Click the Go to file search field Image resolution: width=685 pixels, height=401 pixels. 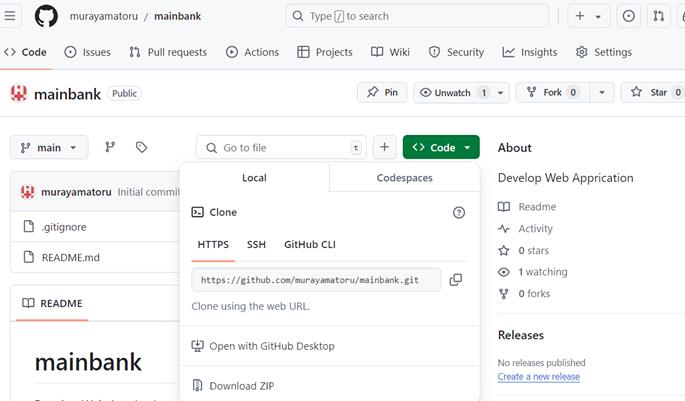281,148
